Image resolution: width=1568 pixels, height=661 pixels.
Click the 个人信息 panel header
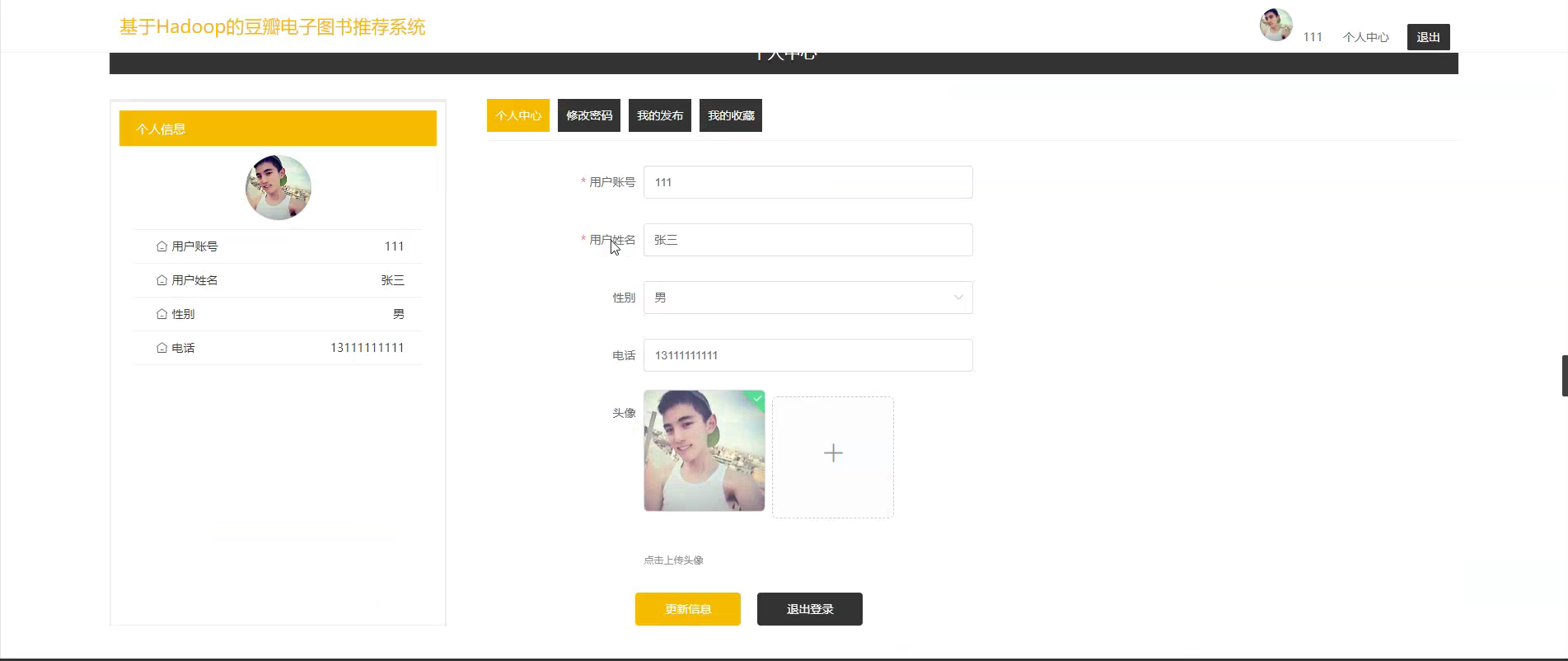tap(278, 129)
